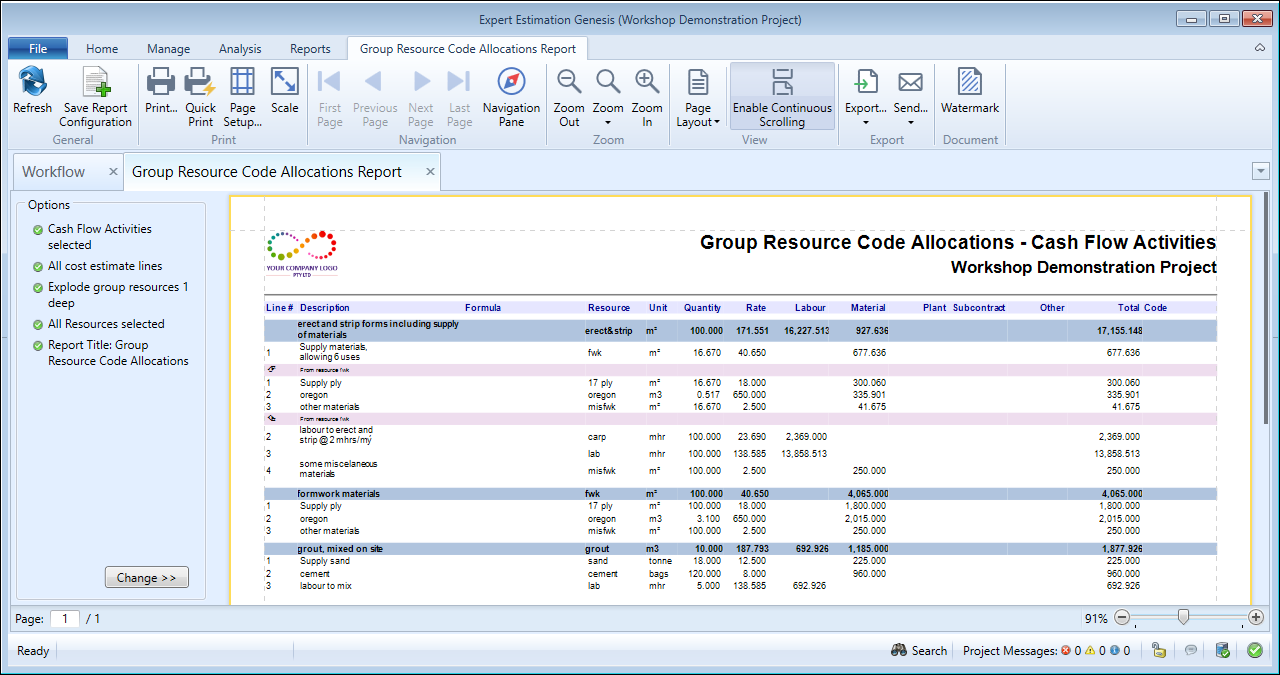Expand the Page Layout dropdown
Image resolution: width=1280 pixels, height=675 pixels.
698,97
